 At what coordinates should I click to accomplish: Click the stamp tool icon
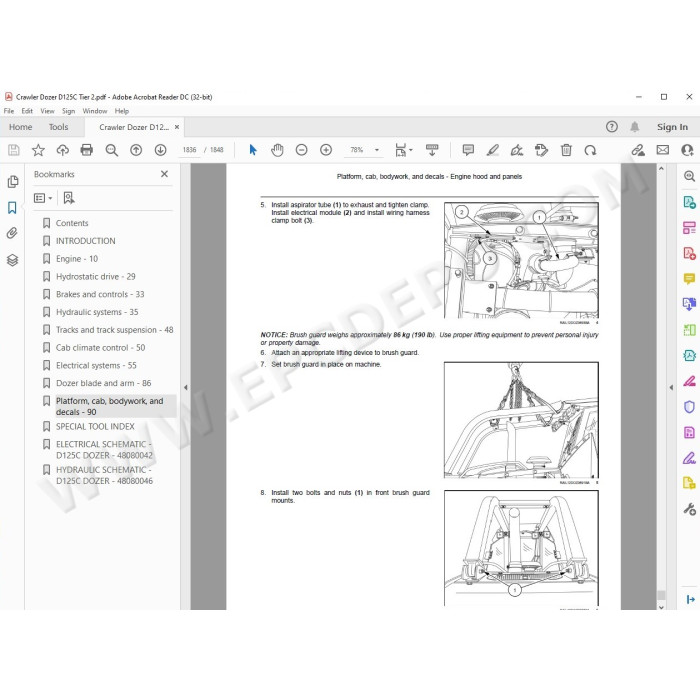coord(541,150)
